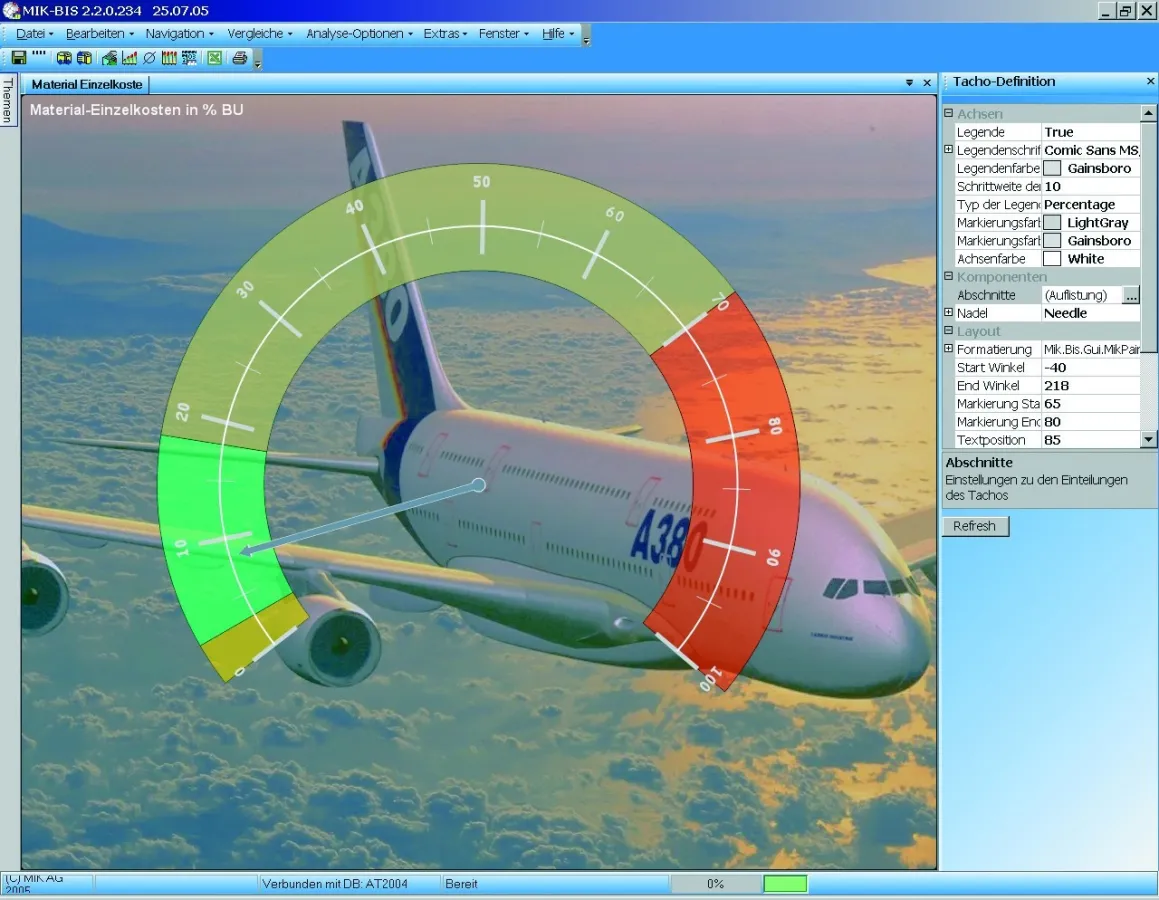The height and width of the screenshot is (900, 1159).
Task: Open the Analyse-Optionen menu
Action: click(x=358, y=33)
